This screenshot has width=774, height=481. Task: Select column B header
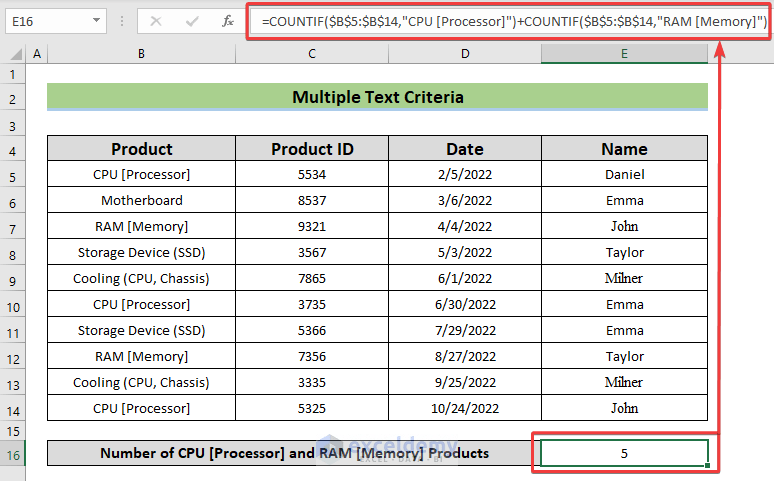[142, 53]
